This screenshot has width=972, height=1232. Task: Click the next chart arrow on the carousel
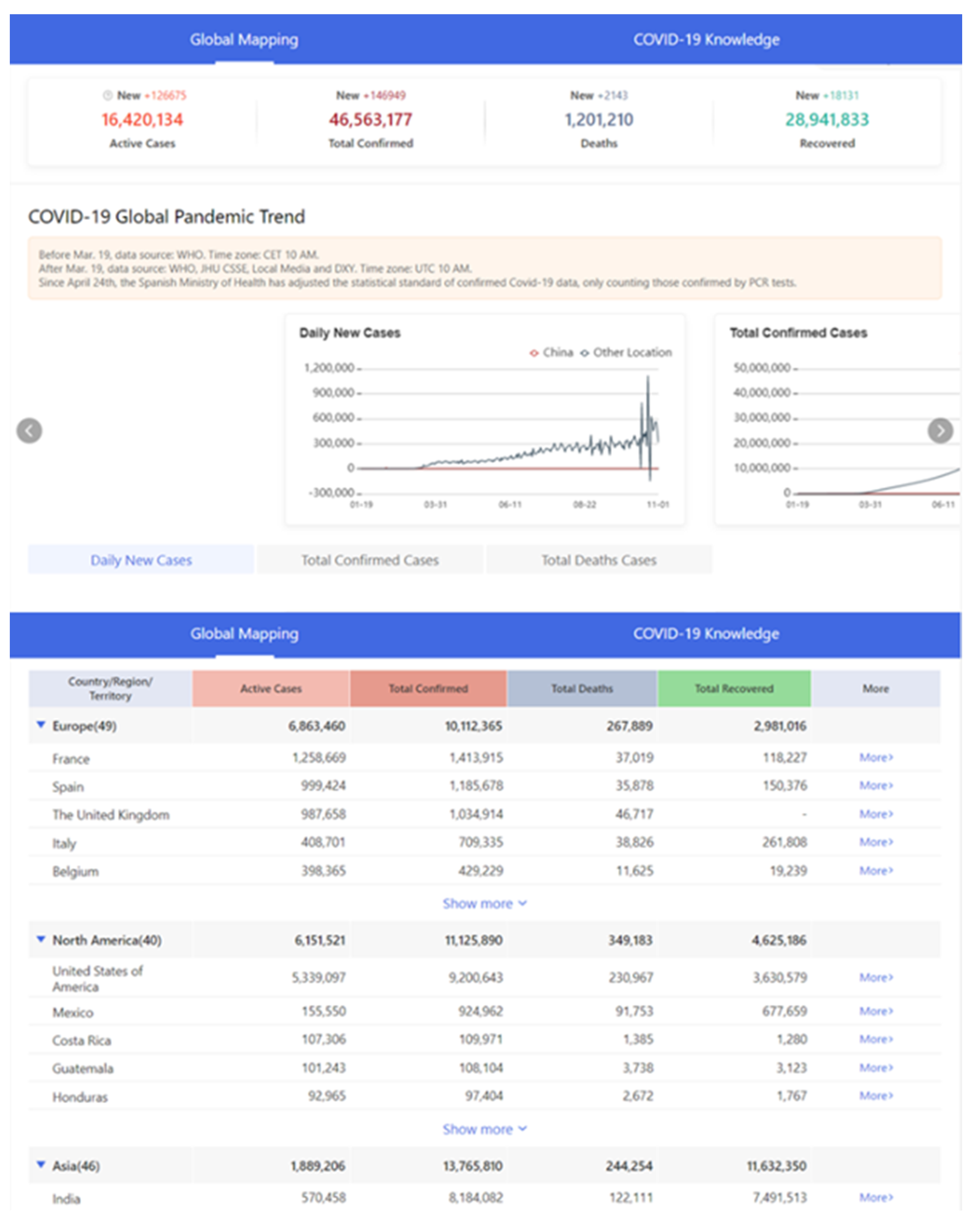click(940, 430)
